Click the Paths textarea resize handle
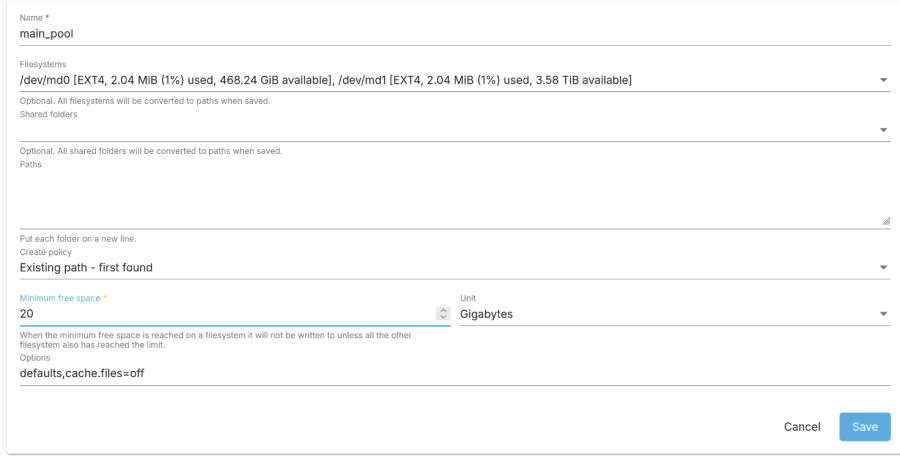Viewport: 900px width, 456px height. tap(886, 221)
